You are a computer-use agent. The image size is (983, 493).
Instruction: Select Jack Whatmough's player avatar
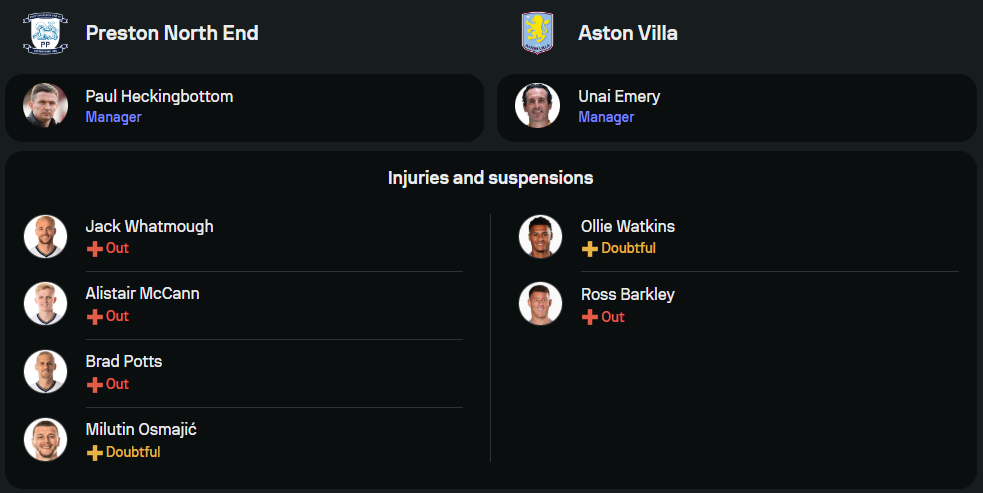click(45, 236)
